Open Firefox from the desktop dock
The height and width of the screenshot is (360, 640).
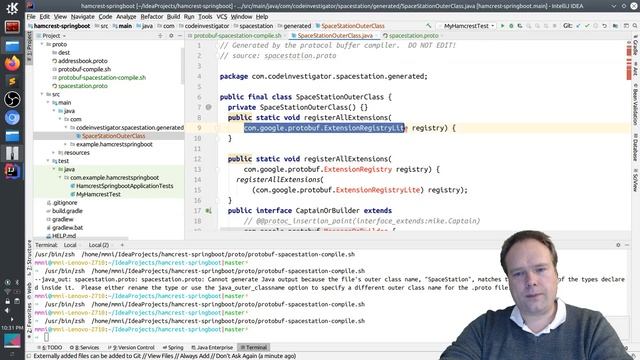(12, 63)
